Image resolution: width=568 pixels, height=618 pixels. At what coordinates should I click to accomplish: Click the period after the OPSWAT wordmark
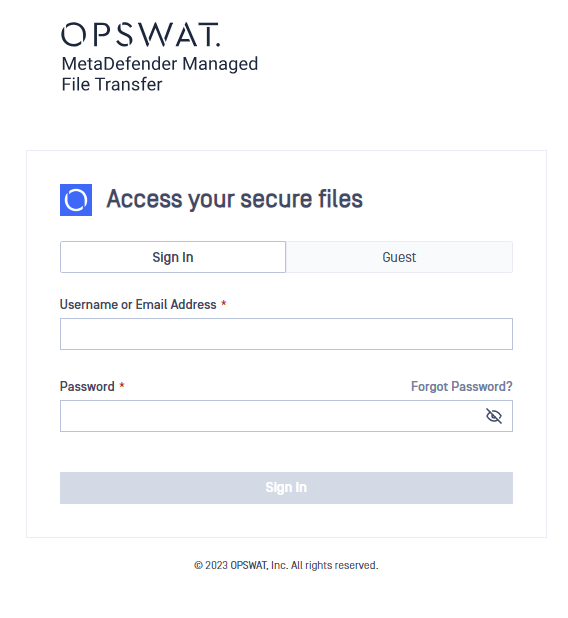pyautogui.click(x=218, y=45)
